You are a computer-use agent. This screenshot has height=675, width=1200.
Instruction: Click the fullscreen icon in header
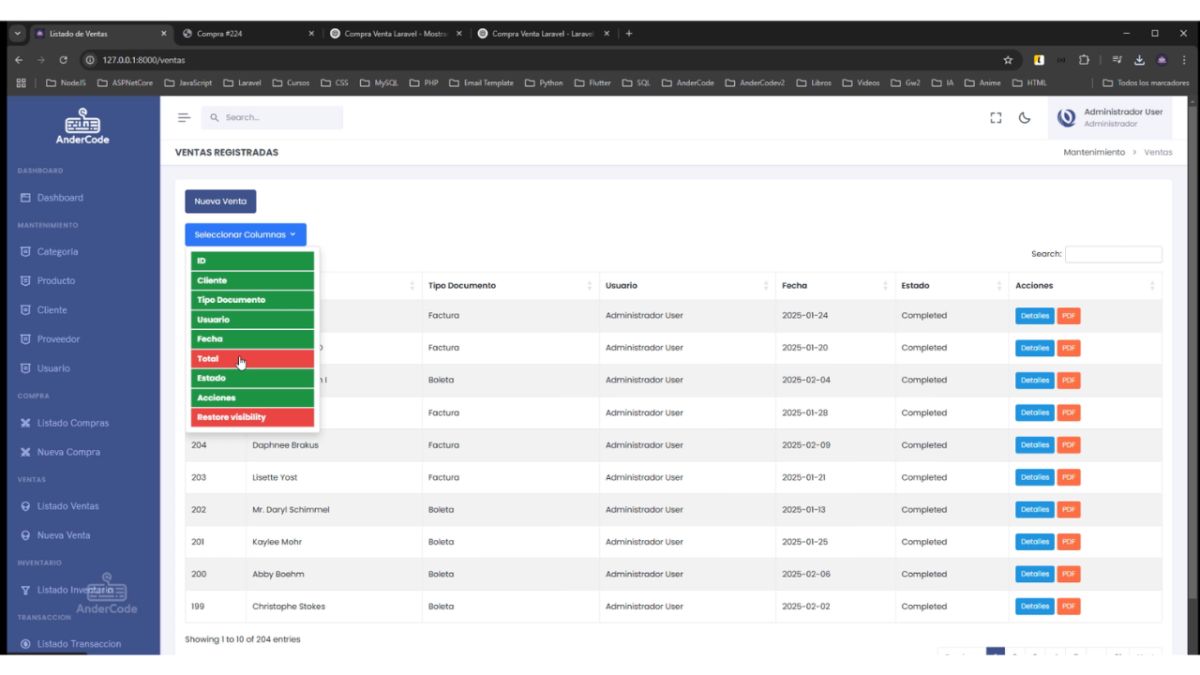pos(995,117)
